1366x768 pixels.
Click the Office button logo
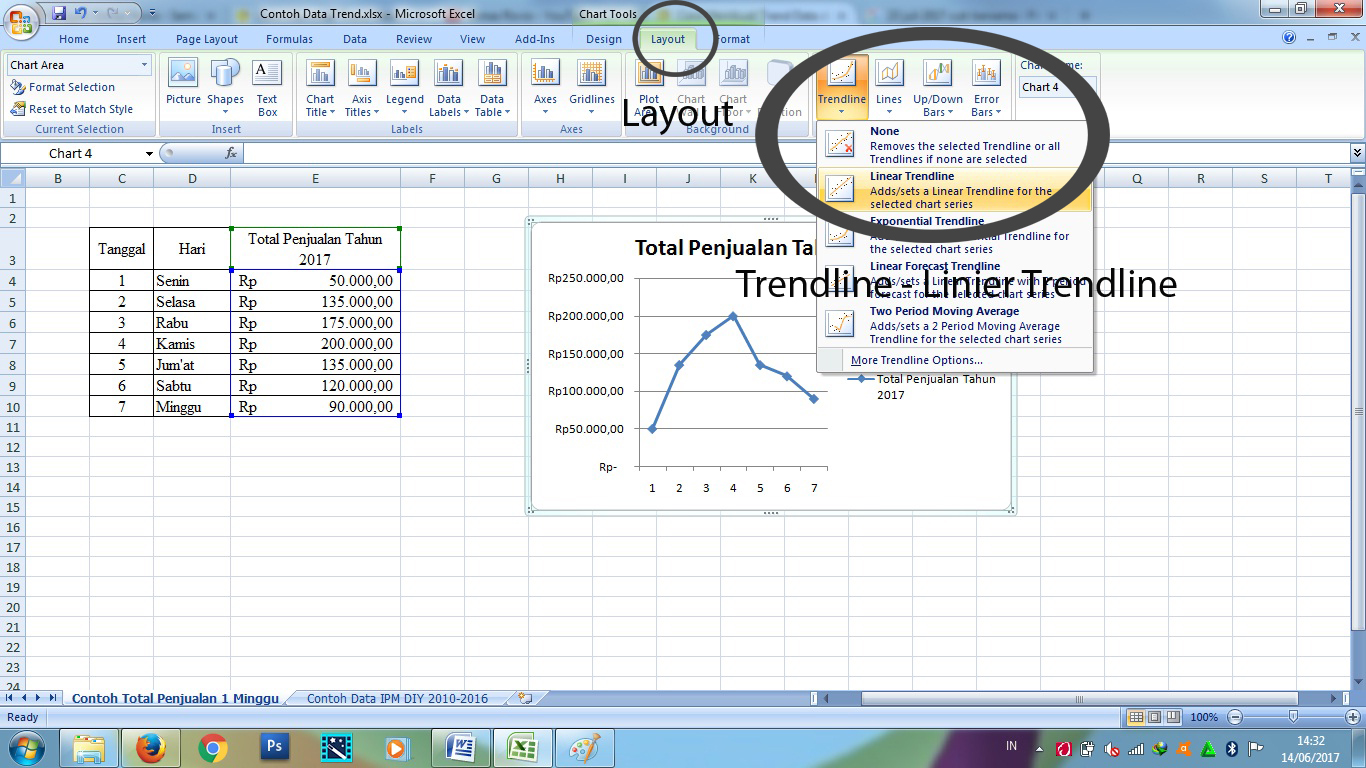[20, 20]
